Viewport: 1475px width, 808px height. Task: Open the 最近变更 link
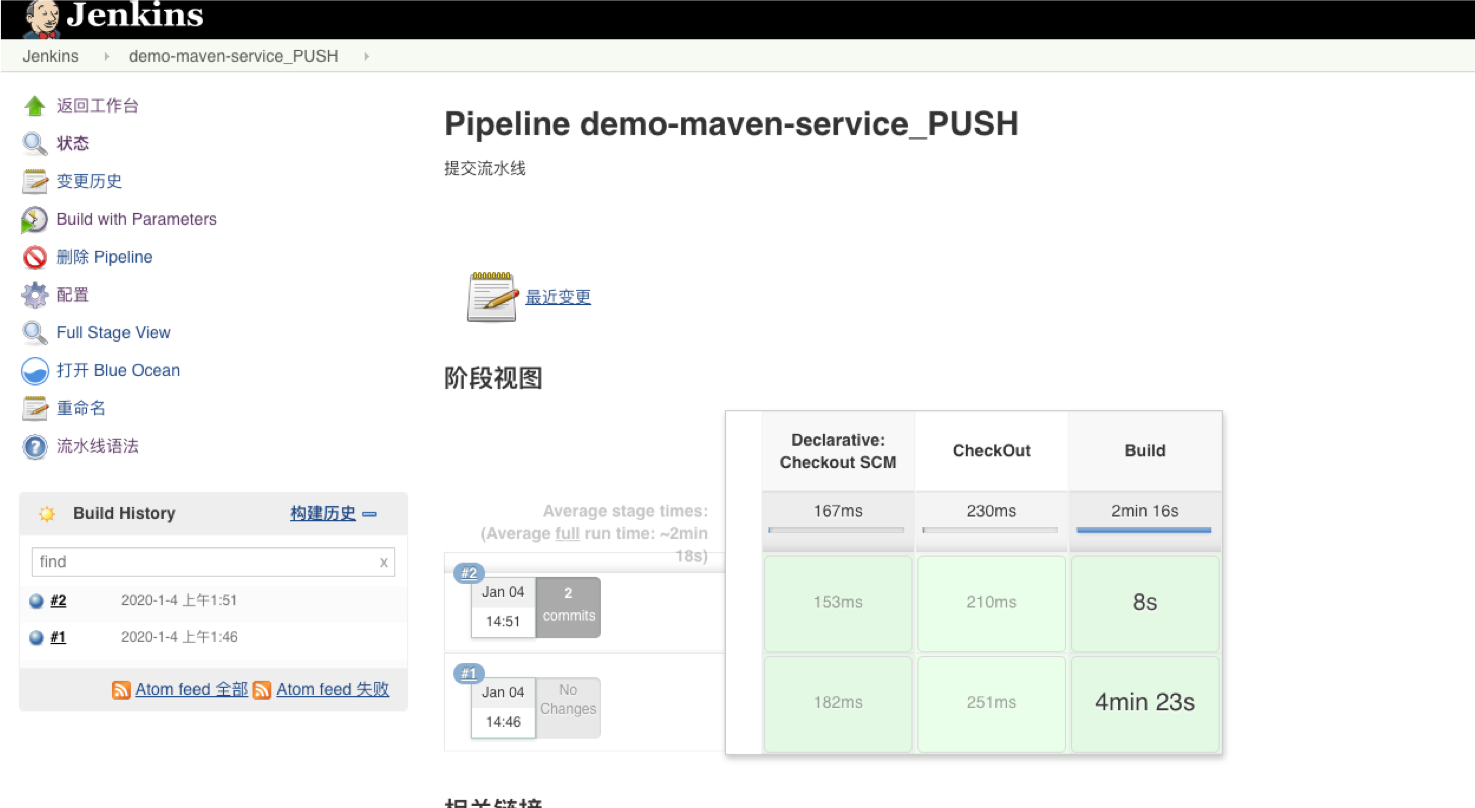click(x=558, y=297)
